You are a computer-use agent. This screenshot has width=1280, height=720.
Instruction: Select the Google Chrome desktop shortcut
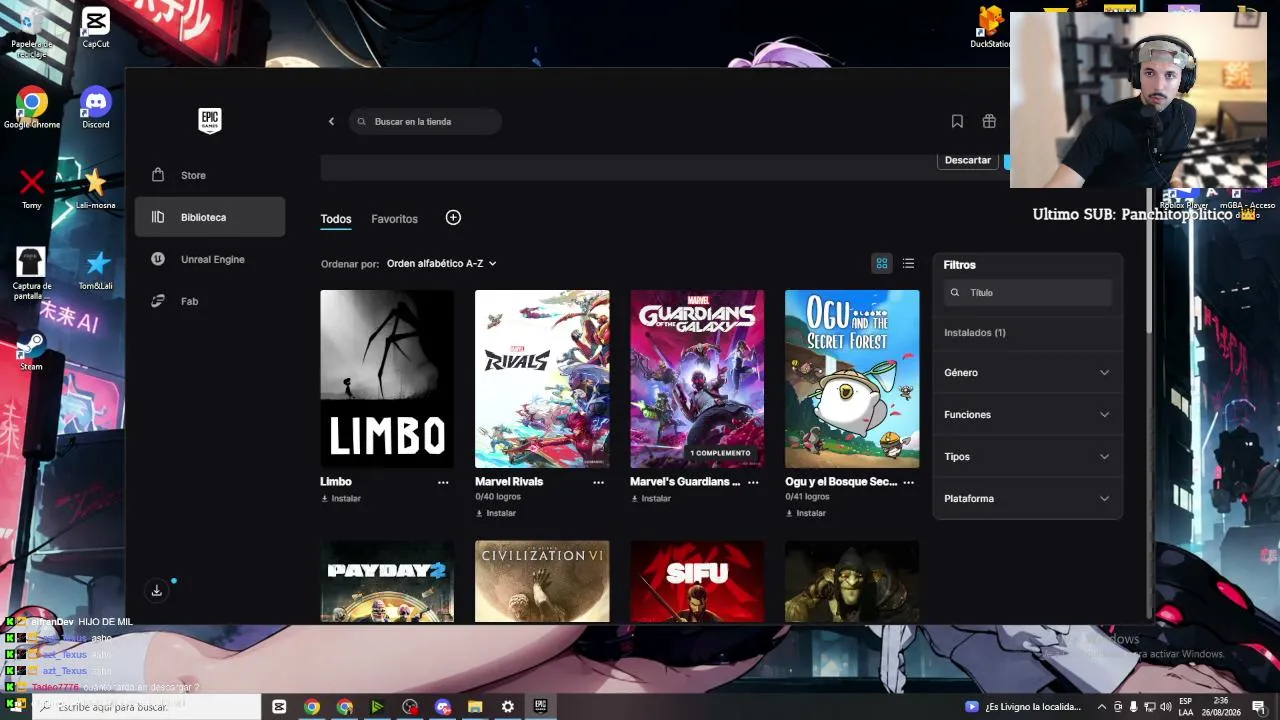32,108
